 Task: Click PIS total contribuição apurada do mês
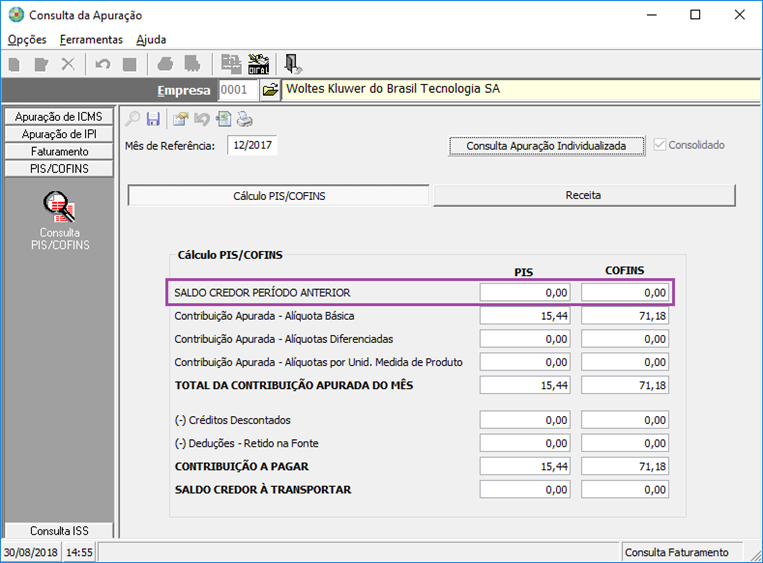(x=525, y=385)
